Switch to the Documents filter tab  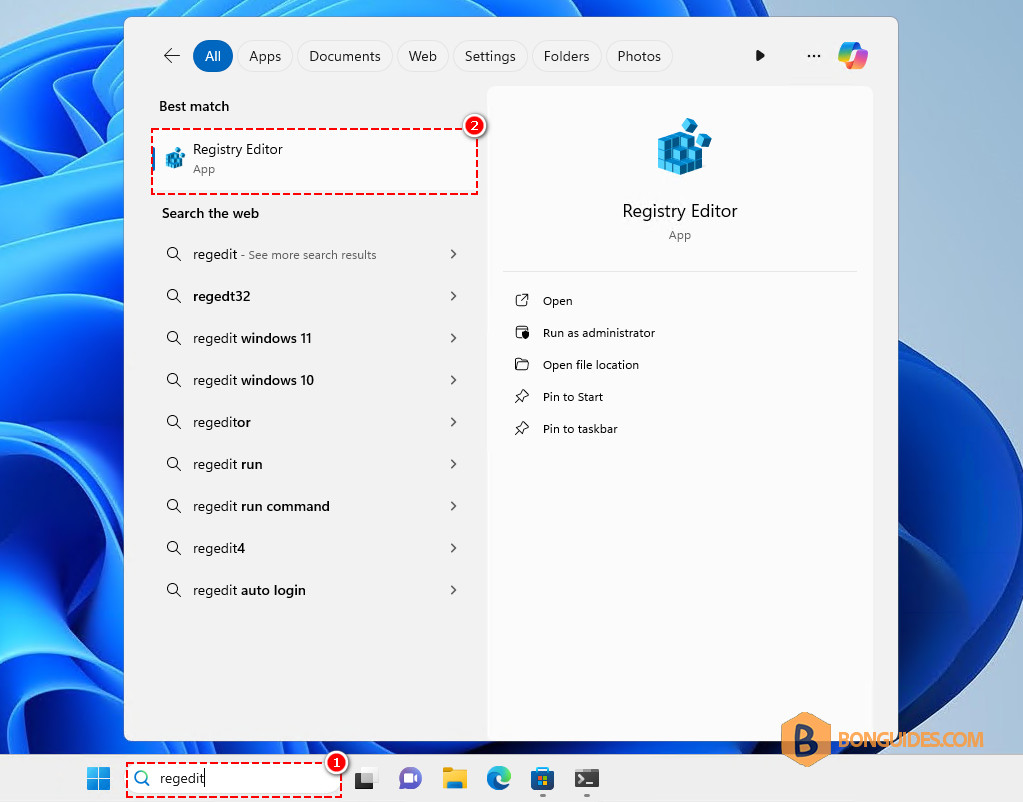coord(344,56)
